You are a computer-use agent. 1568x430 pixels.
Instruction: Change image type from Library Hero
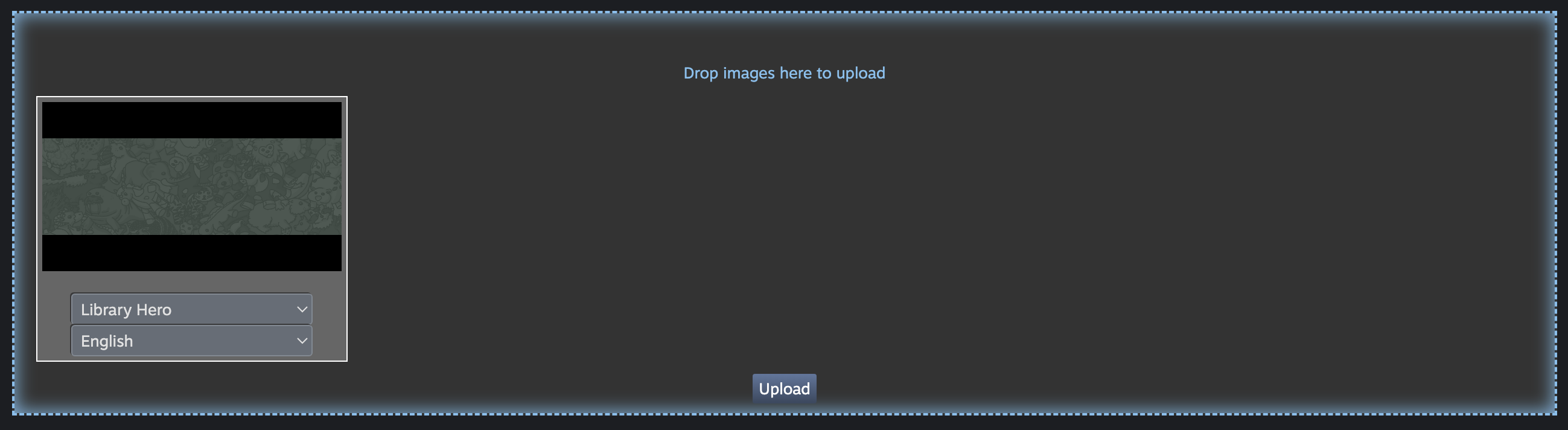(191, 309)
